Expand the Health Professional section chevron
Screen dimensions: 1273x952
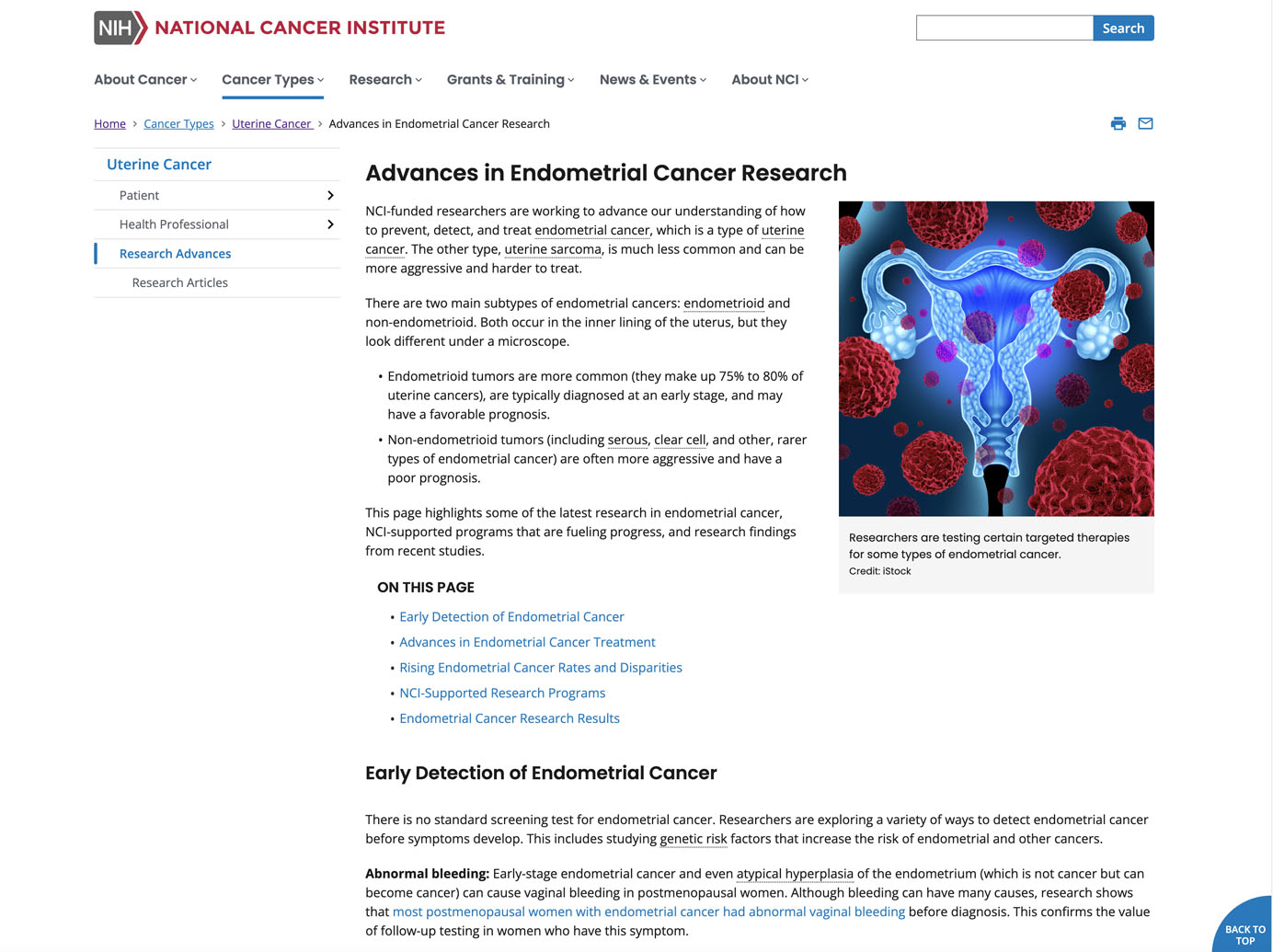click(330, 224)
